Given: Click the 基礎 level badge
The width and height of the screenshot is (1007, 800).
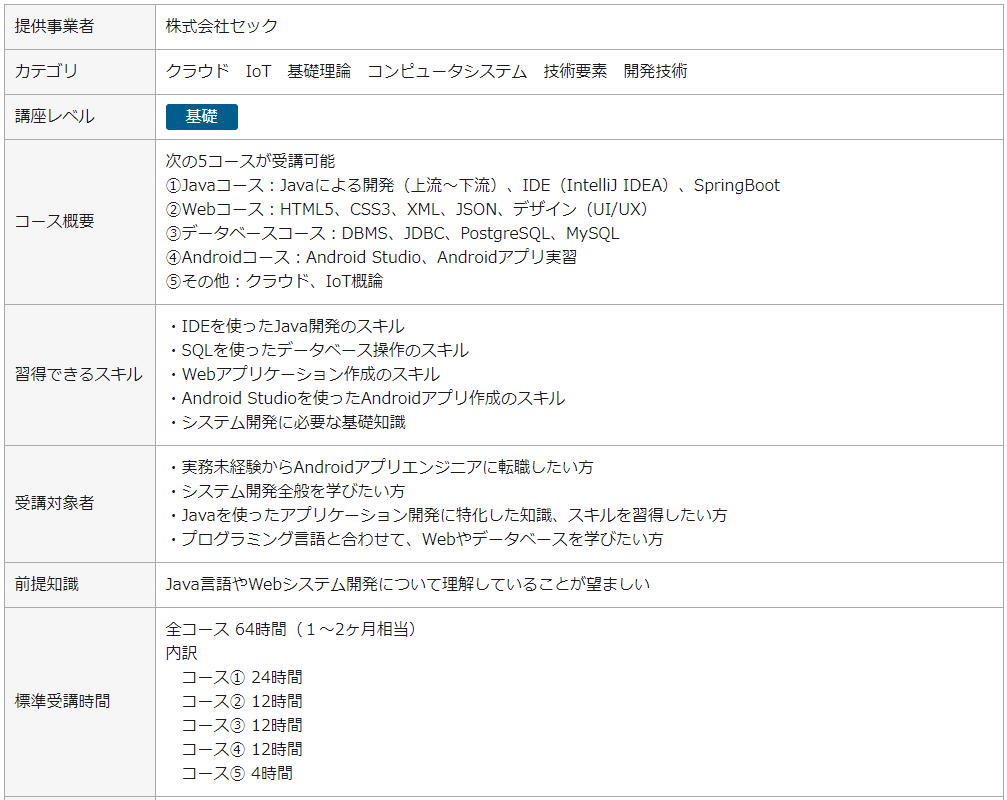Looking at the screenshot, I should tap(202, 117).
